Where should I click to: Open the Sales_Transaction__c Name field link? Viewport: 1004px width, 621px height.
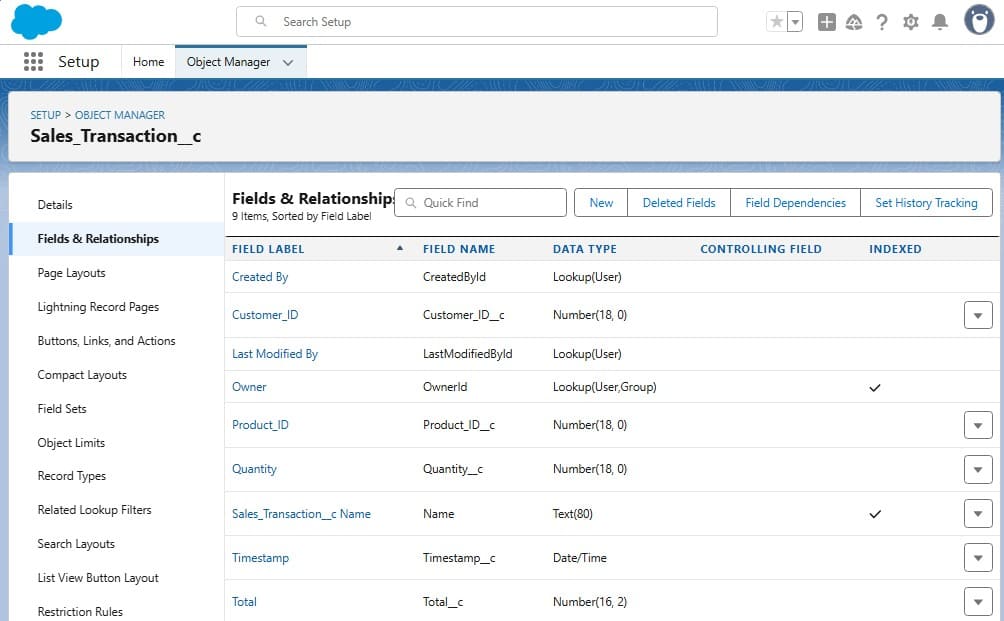click(301, 513)
